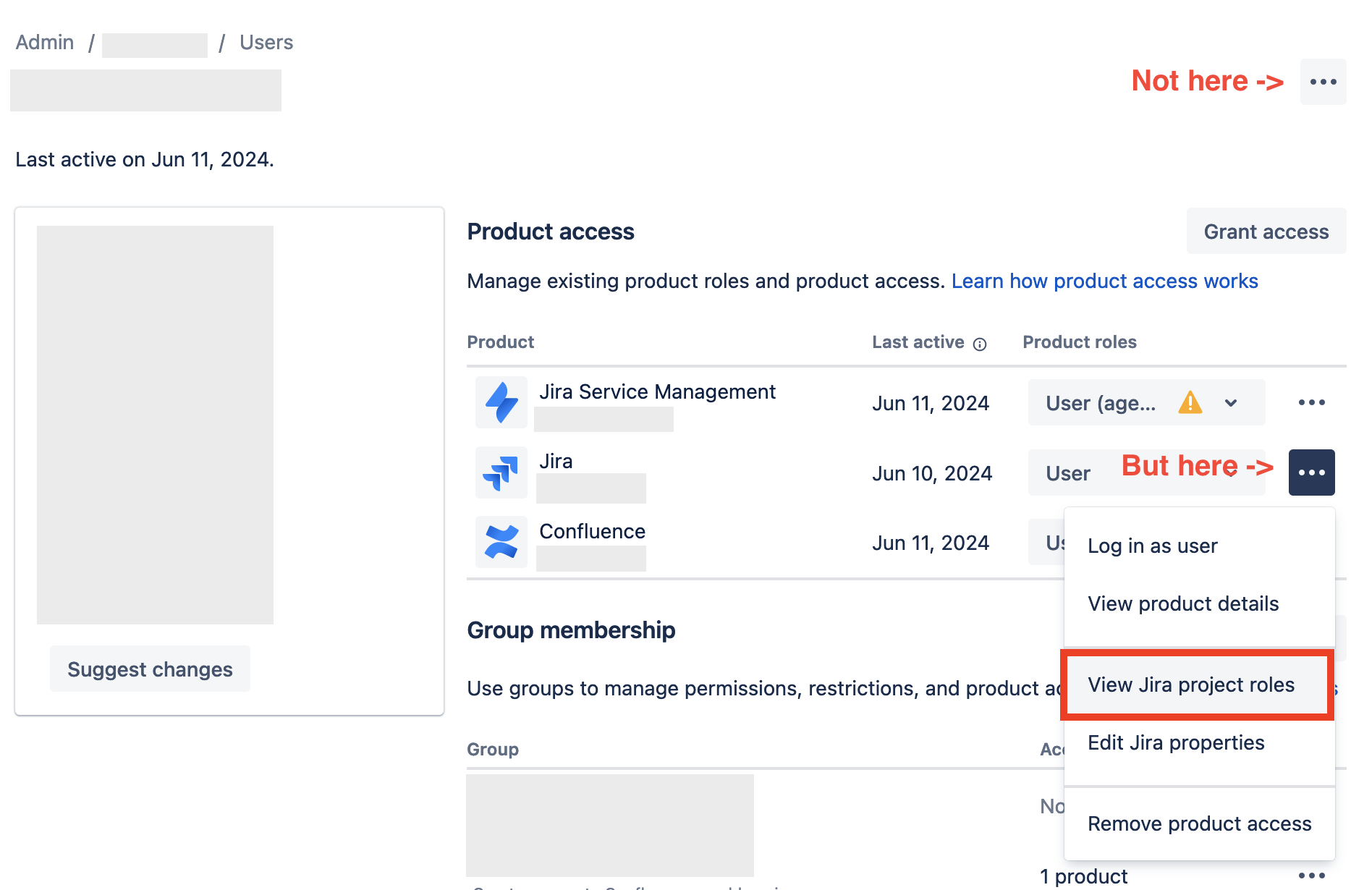Open the Learn how product access works link
Screen dimensions: 1372x890
click(x=1105, y=281)
